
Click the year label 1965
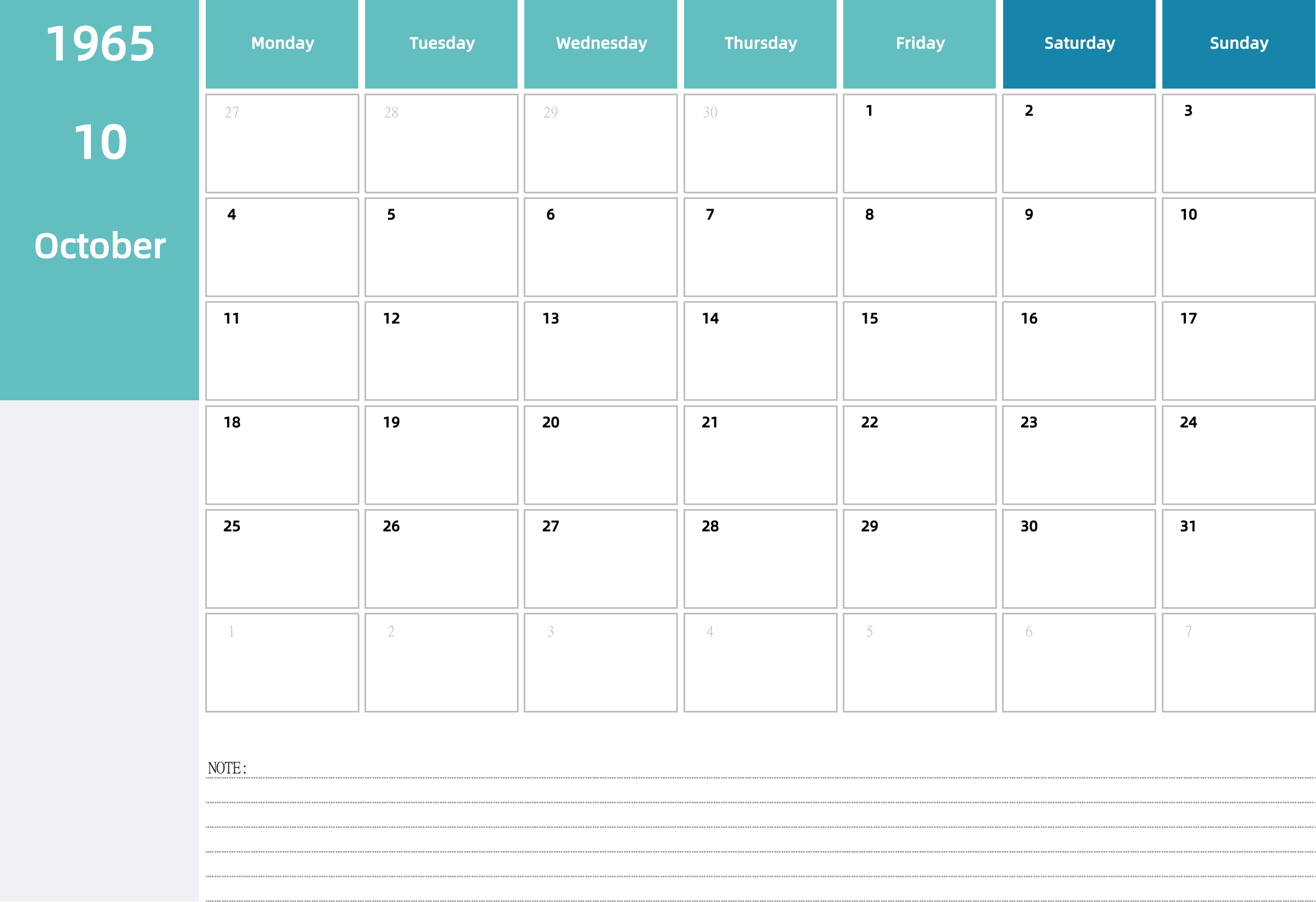pos(100,46)
